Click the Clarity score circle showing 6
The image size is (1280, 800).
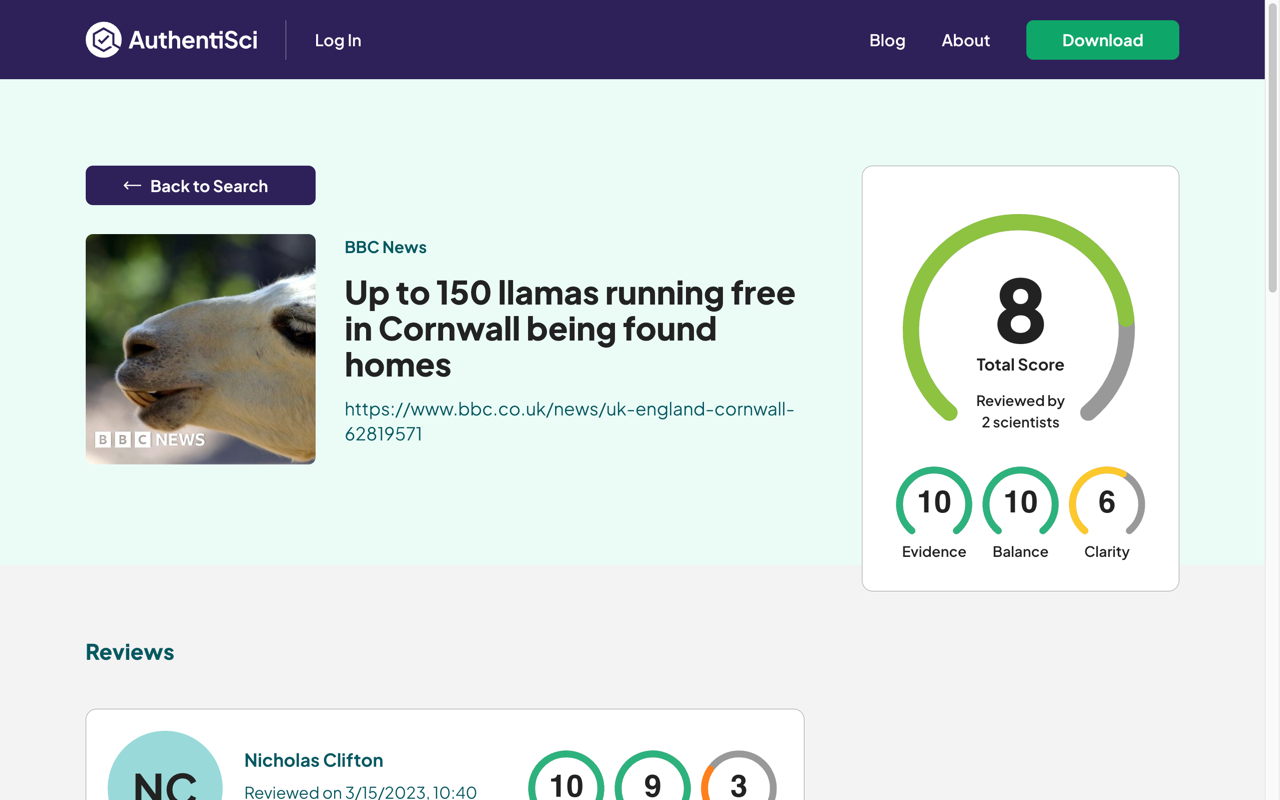pyautogui.click(x=1107, y=502)
